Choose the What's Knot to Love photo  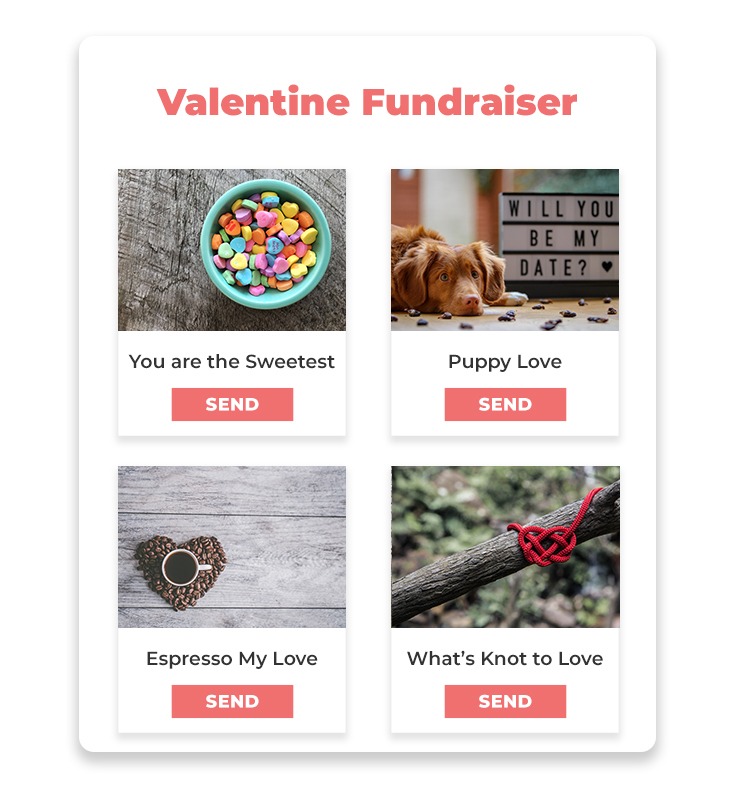pyautogui.click(x=505, y=547)
